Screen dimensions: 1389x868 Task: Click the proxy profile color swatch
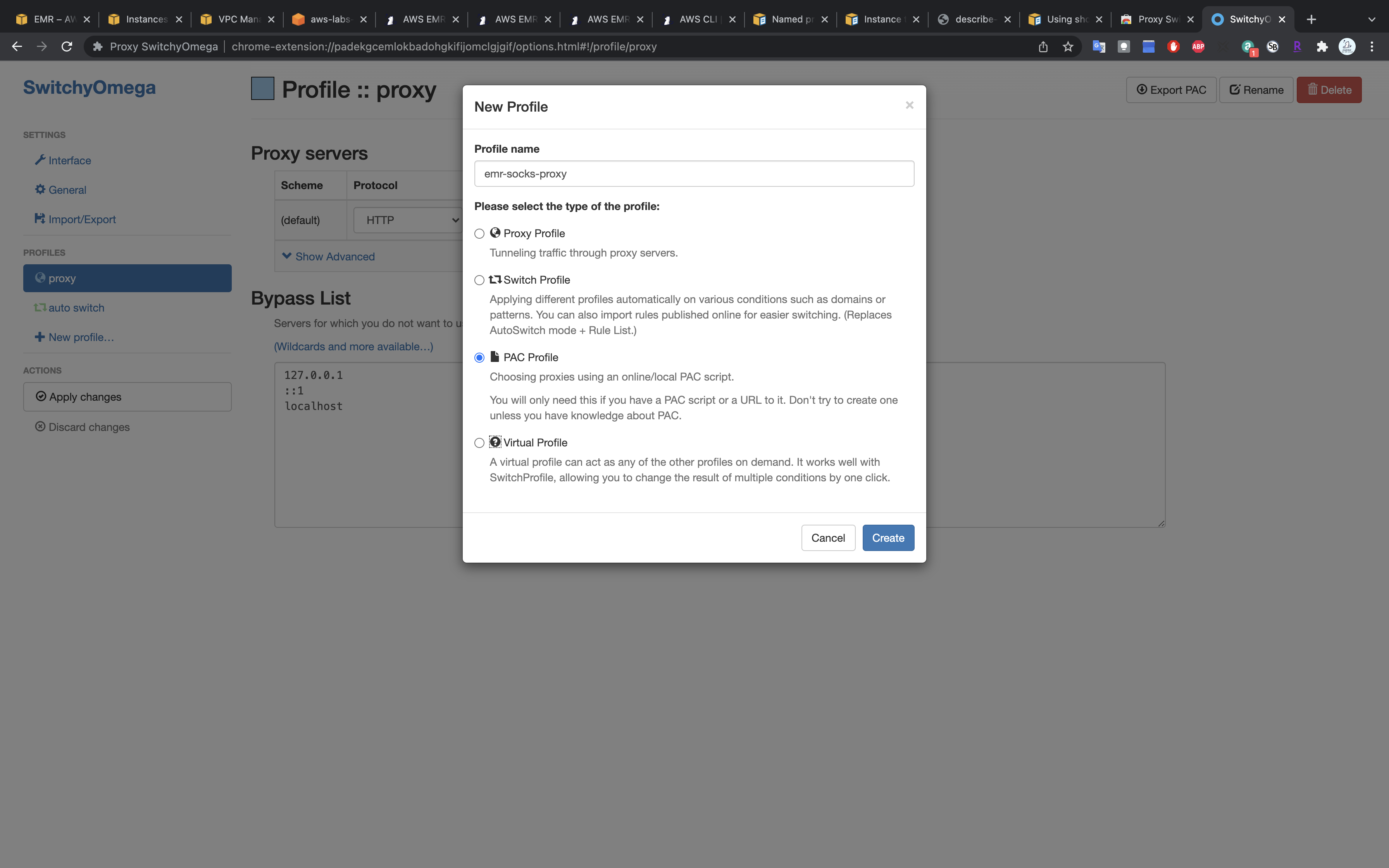coord(262,89)
